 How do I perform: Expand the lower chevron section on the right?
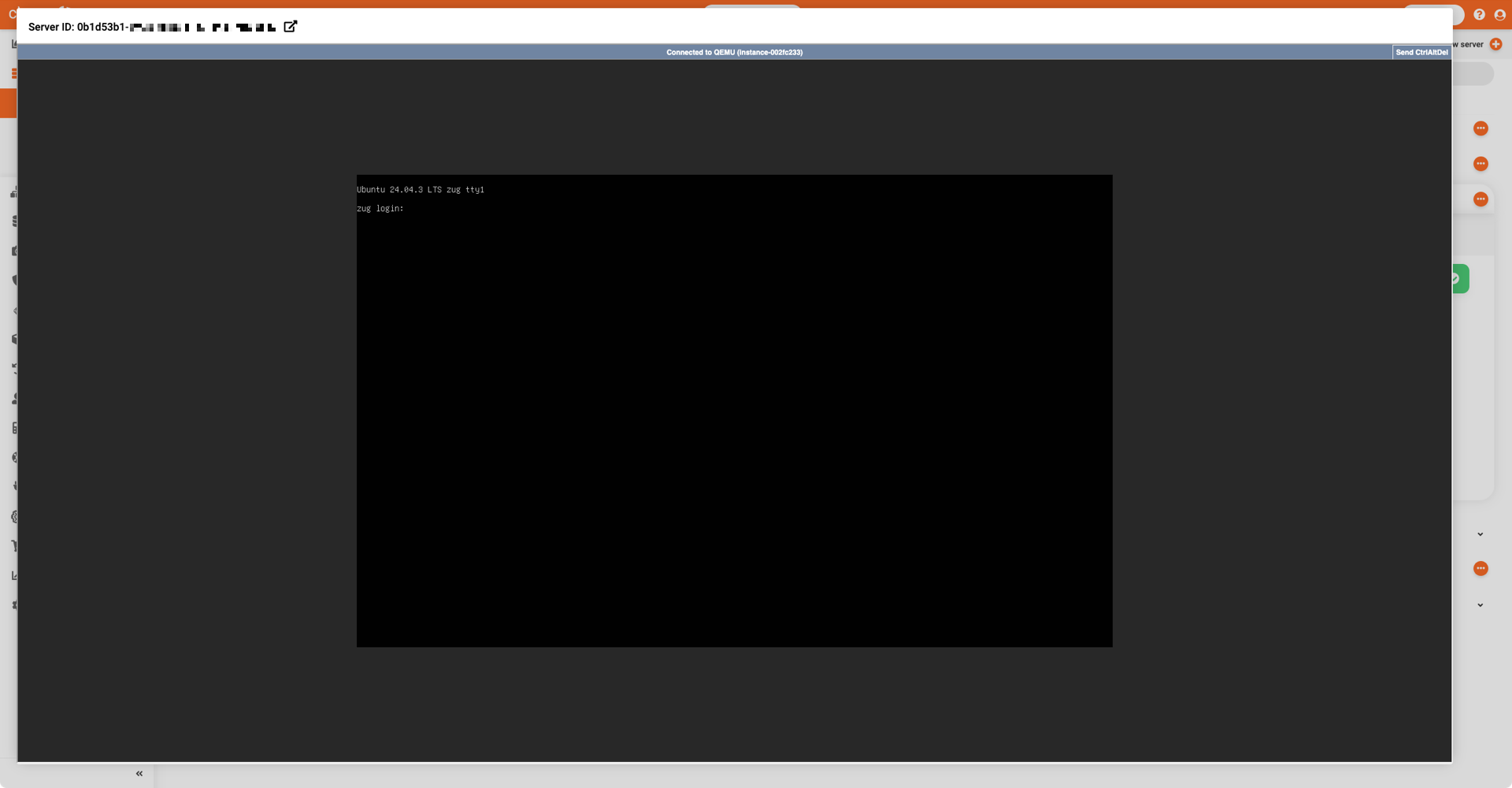click(1480, 604)
